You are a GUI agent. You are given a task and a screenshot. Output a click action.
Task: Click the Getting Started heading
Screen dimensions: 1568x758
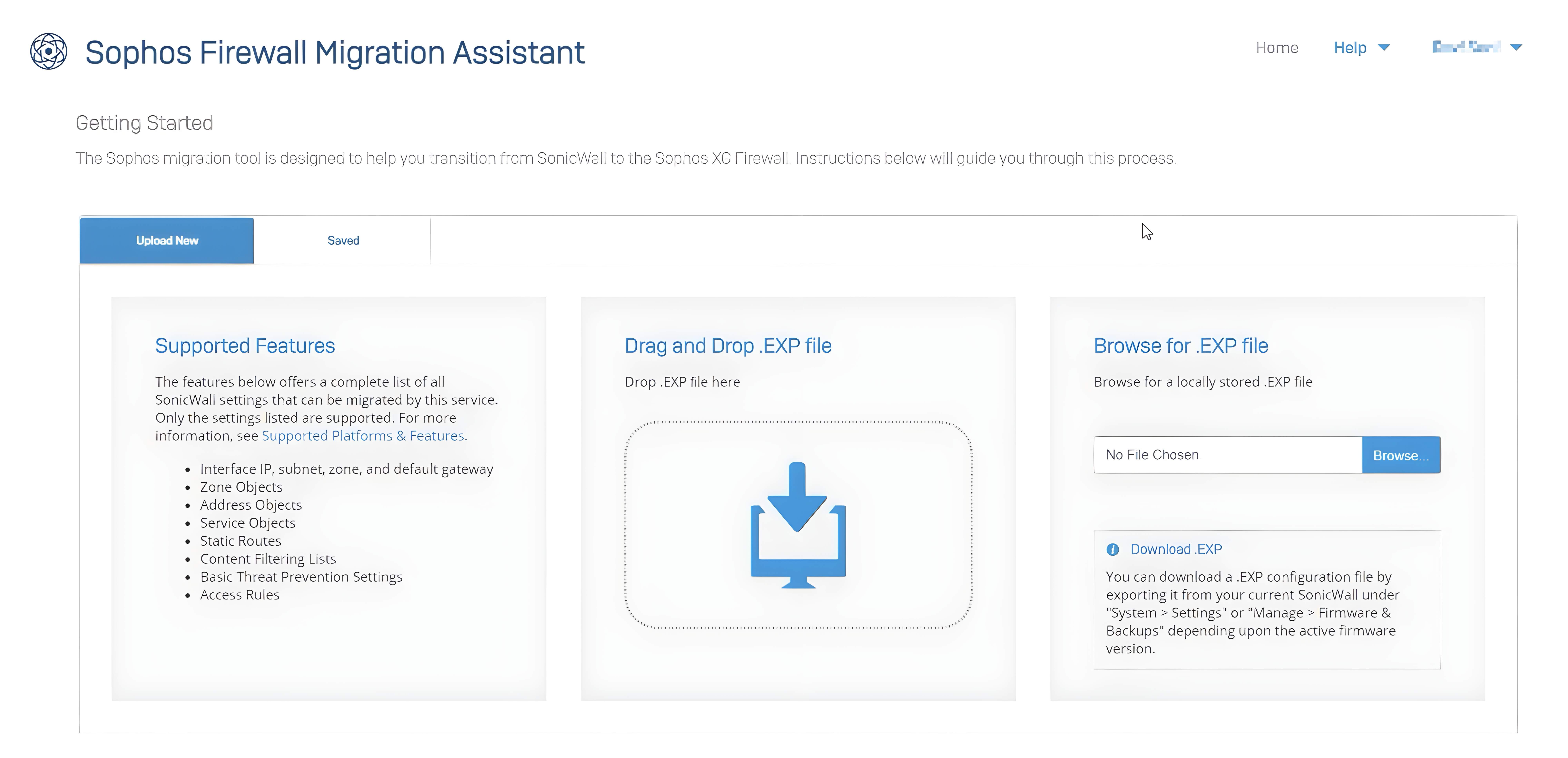[144, 123]
